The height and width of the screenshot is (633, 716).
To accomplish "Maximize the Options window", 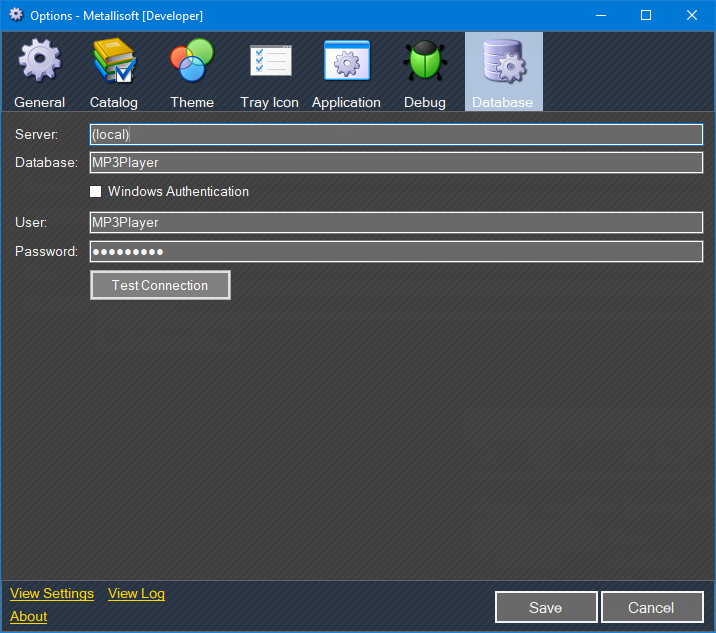I will pos(646,15).
